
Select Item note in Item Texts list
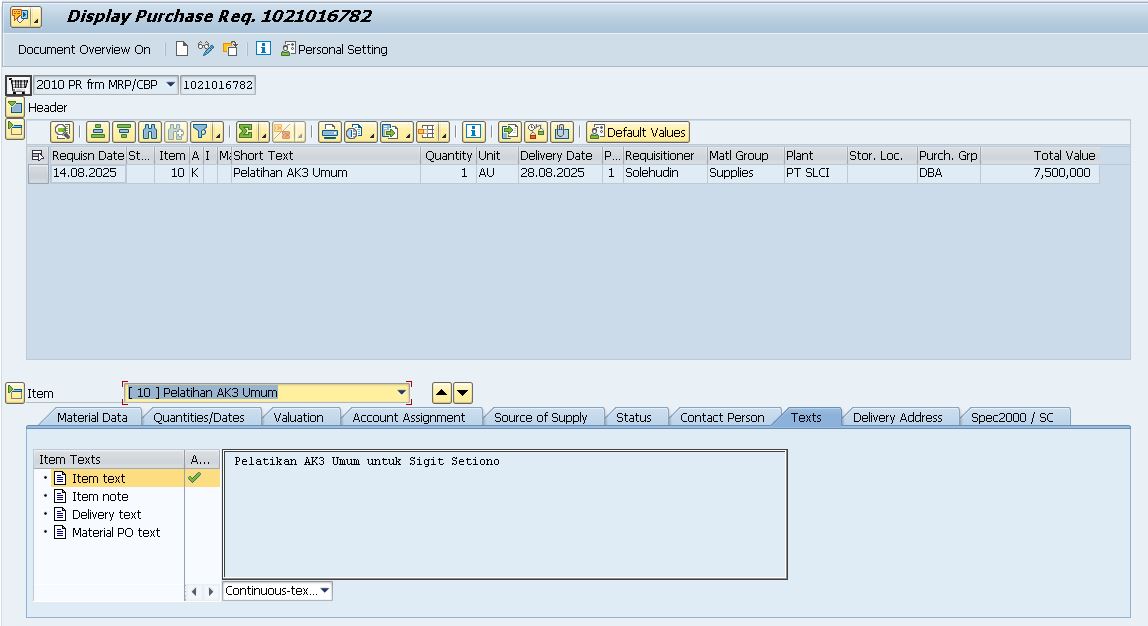[x=100, y=496]
